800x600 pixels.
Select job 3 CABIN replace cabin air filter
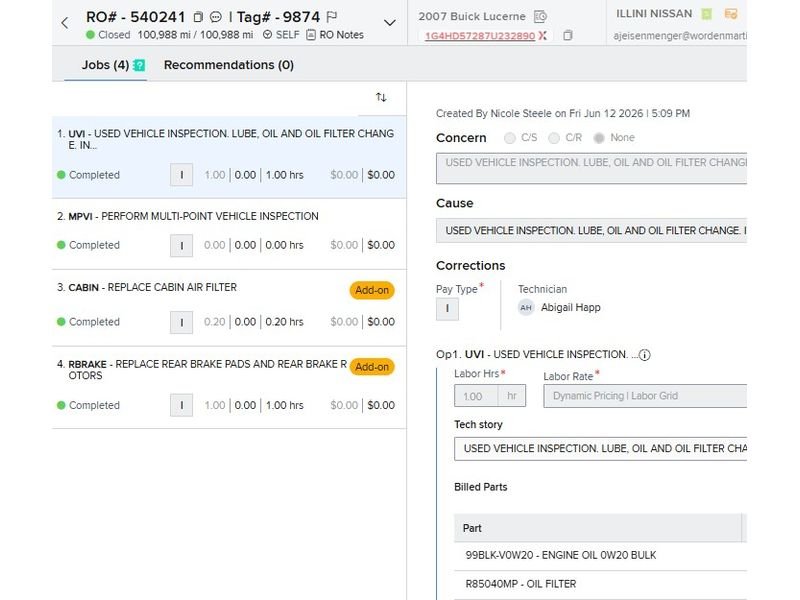[229, 308]
